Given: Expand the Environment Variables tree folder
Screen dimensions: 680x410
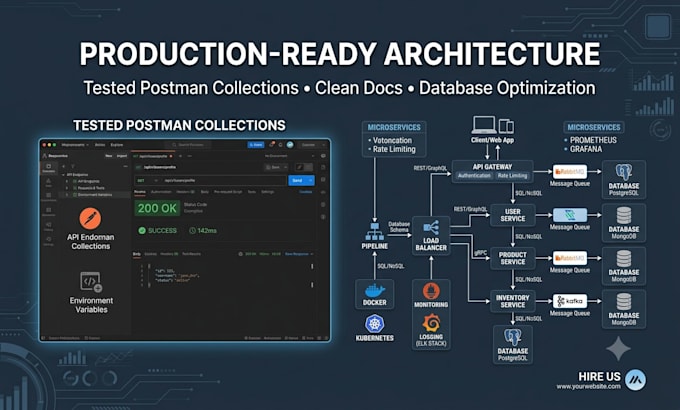Looking at the screenshot, I should [67, 195].
